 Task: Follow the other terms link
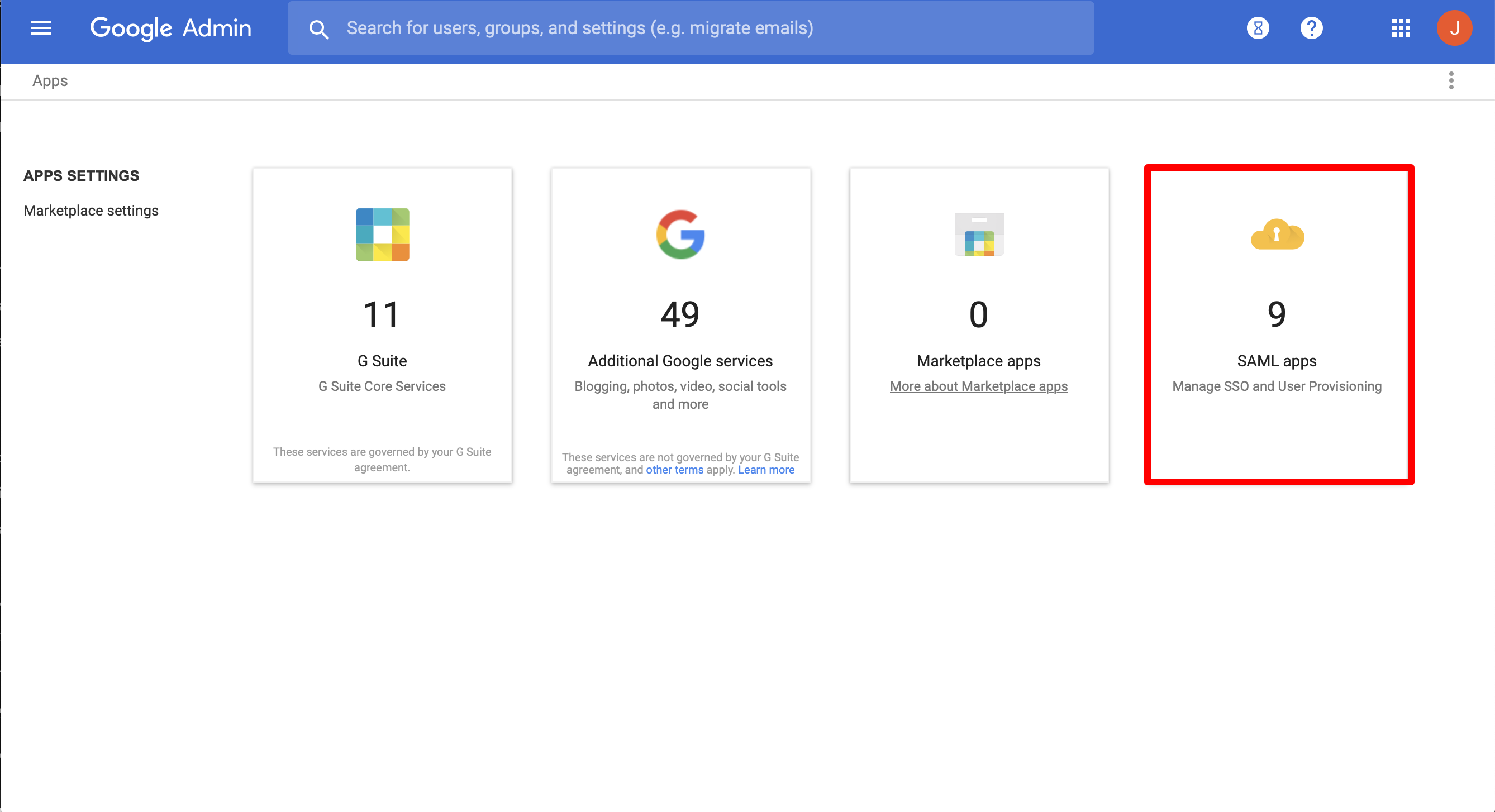coord(674,470)
